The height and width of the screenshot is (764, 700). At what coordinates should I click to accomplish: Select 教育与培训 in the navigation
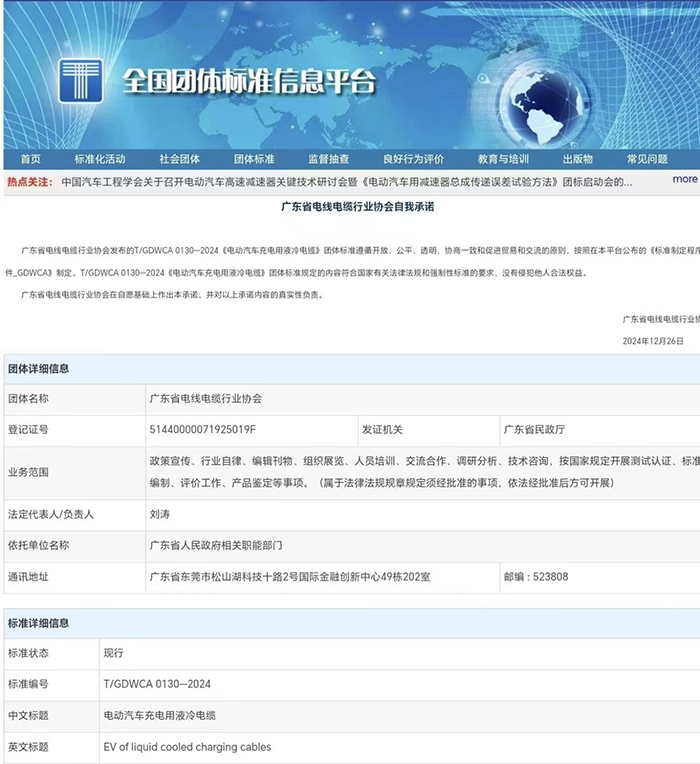pos(503,159)
